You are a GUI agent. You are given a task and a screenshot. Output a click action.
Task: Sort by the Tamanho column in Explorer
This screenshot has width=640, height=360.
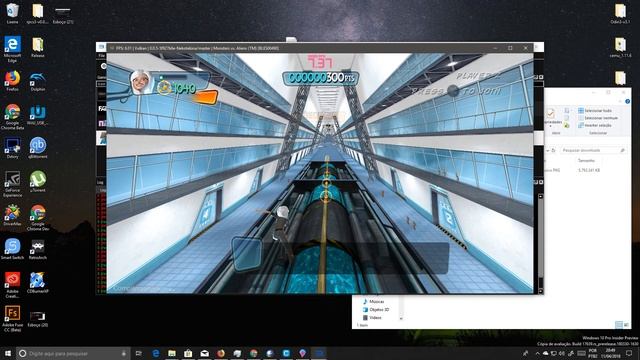click(586, 160)
